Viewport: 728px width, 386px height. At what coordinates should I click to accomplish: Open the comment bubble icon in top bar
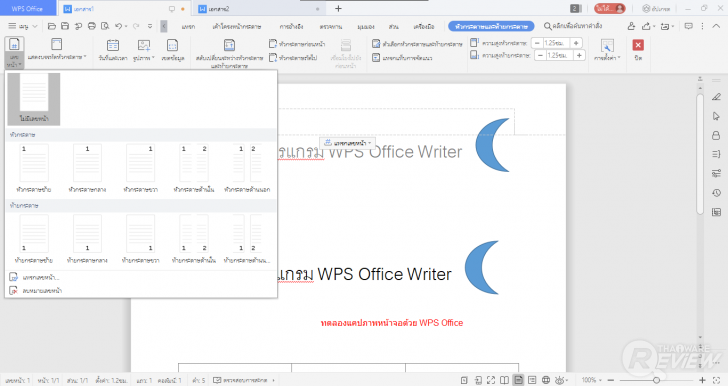[x=689, y=26]
